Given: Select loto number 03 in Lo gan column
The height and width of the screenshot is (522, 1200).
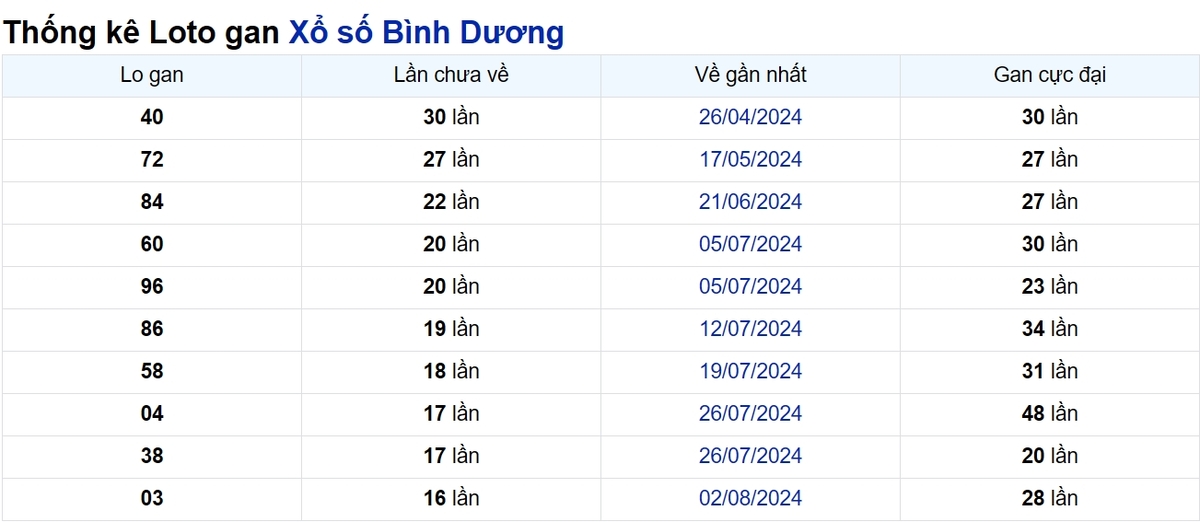Looking at the screenshot, I should click(152, 498).
